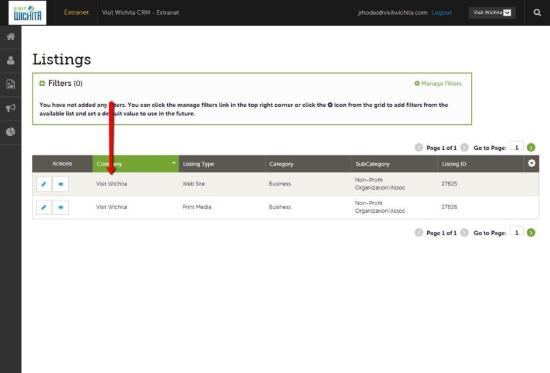Open the Visit Wichita account dropdown
550x373 pixels.
[x=492, y=13]
